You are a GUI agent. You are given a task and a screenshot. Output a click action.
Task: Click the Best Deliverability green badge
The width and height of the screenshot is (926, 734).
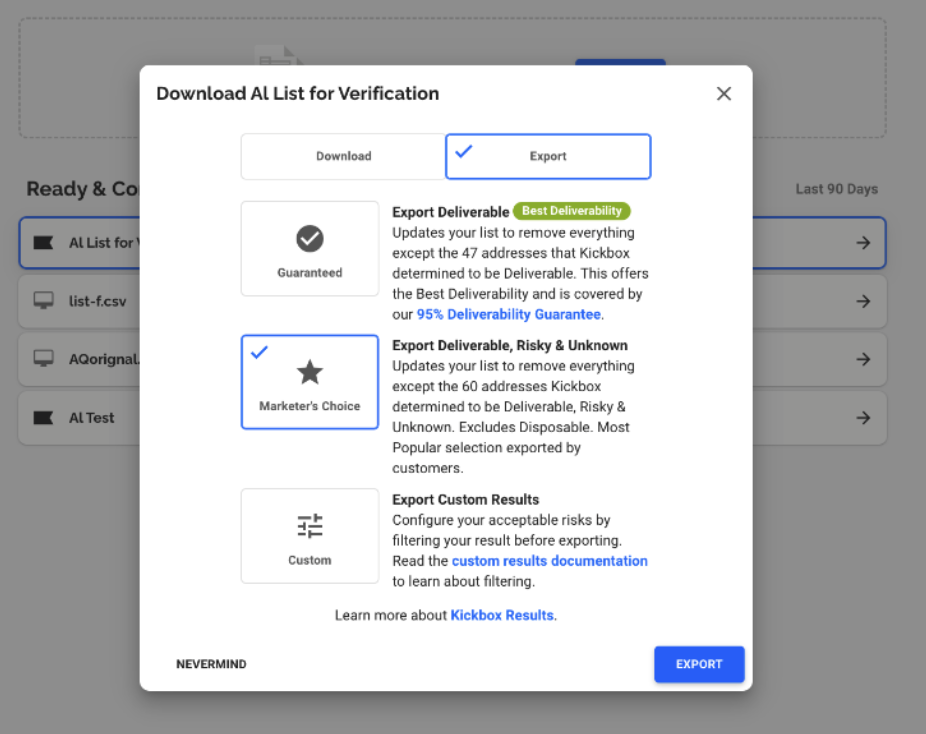click(572, 211)
